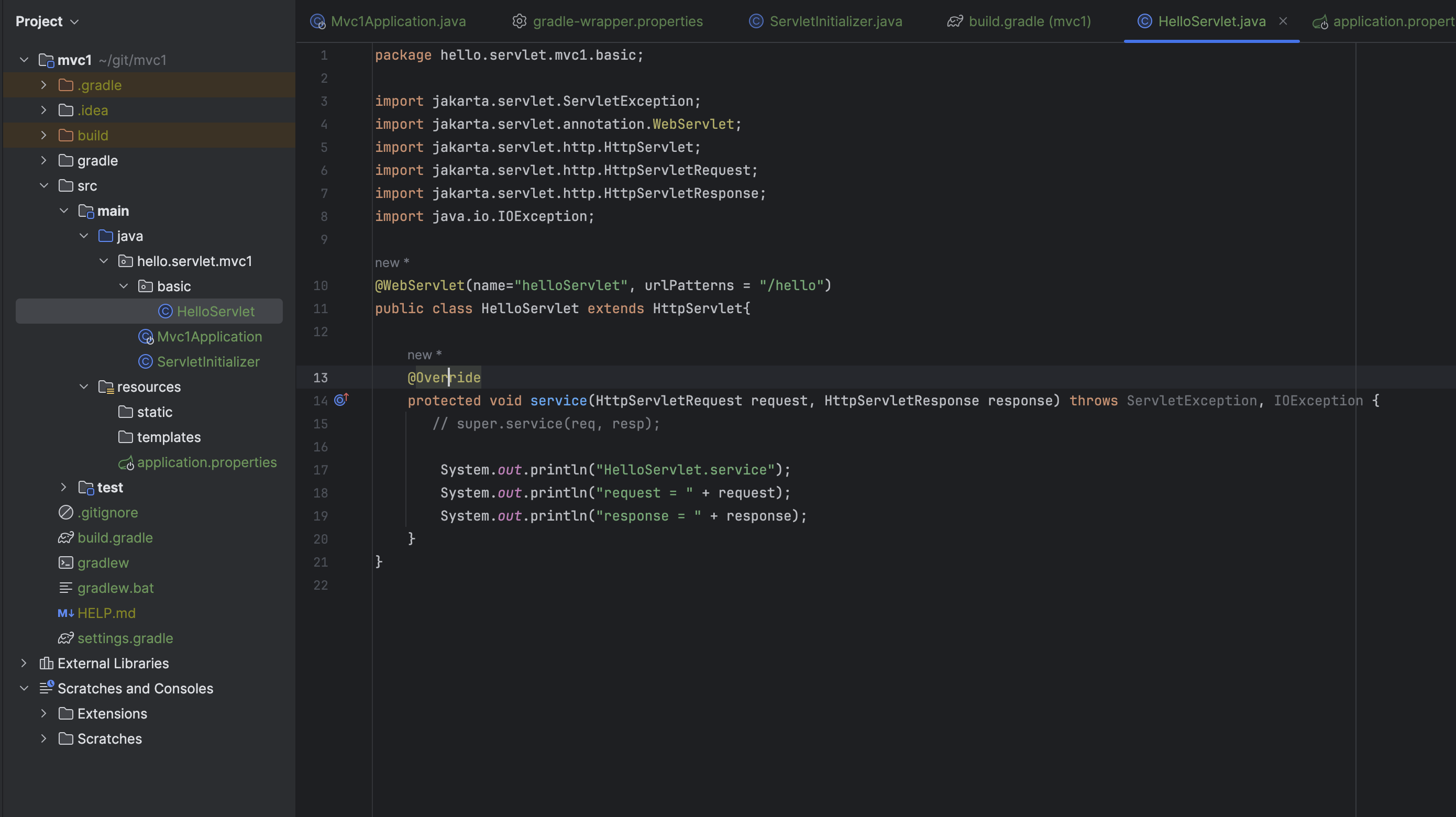The height and width of the screenshot is (817, 1456).
Task: Switch to ServletInitializer.java tab
Action: (x=825, y=21)
